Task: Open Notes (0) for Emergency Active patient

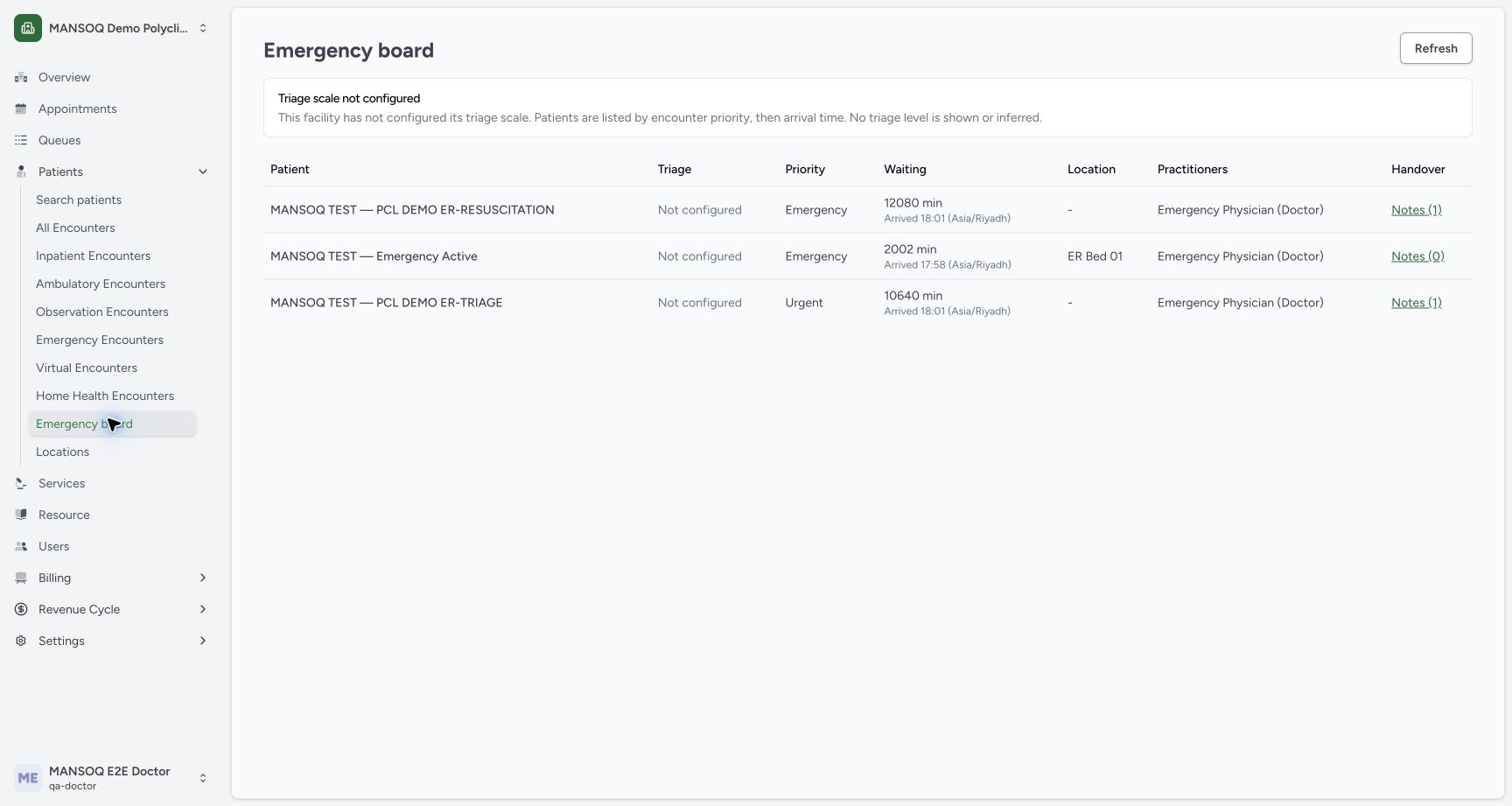Action: [x=1417, y=256]
